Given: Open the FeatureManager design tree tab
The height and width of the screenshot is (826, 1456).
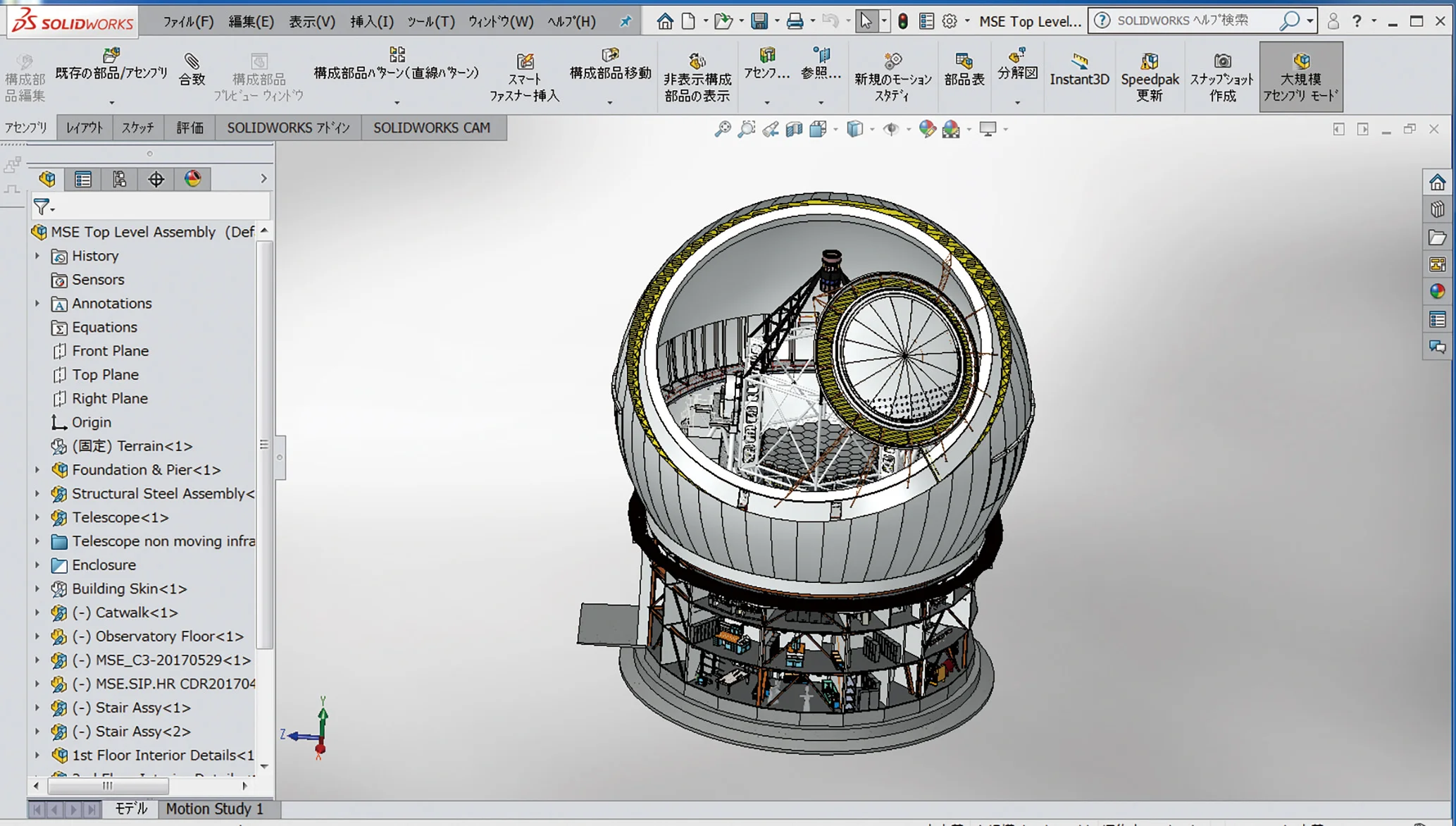Looking at the screenshot, I should [47, 179].
